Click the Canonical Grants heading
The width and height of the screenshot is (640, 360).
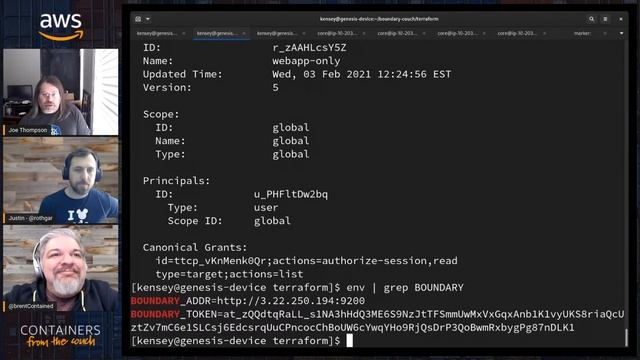[195, 247]
